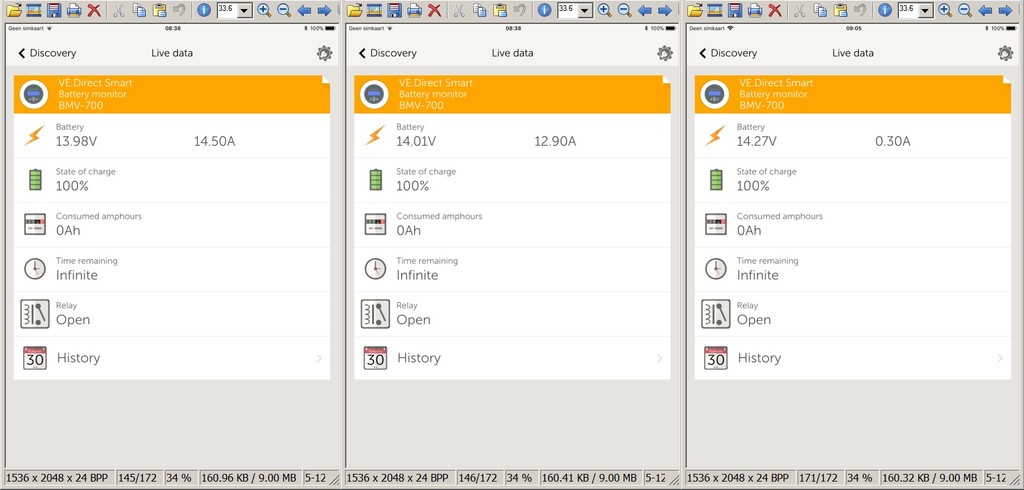Go to previous image in middle viewer window
Viewport: 1024px width, 490px height.
click(644, 10)
